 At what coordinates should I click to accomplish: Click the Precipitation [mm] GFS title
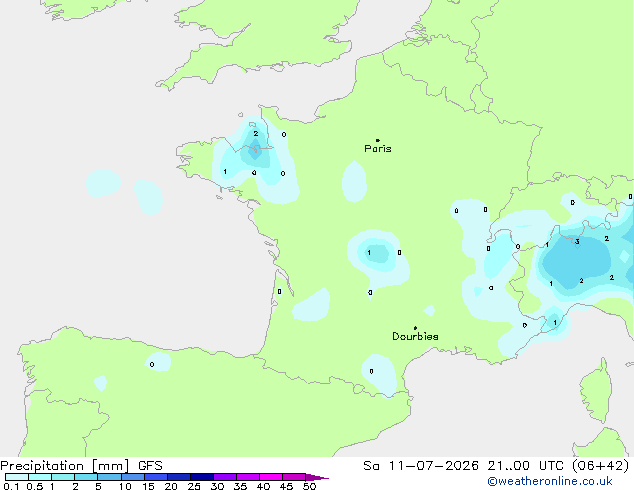click(81, 466)
